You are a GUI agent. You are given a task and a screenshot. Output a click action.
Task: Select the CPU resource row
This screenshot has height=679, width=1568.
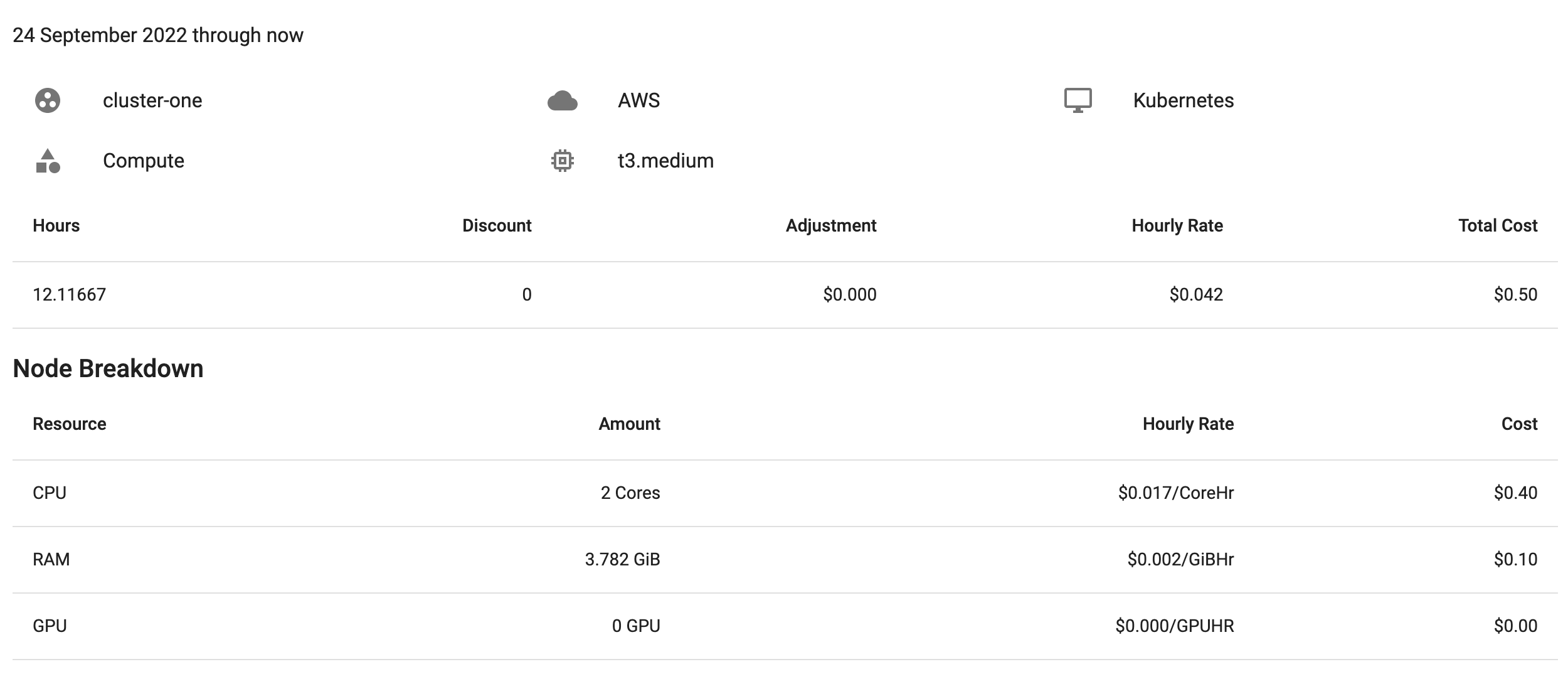pos(50,493)
